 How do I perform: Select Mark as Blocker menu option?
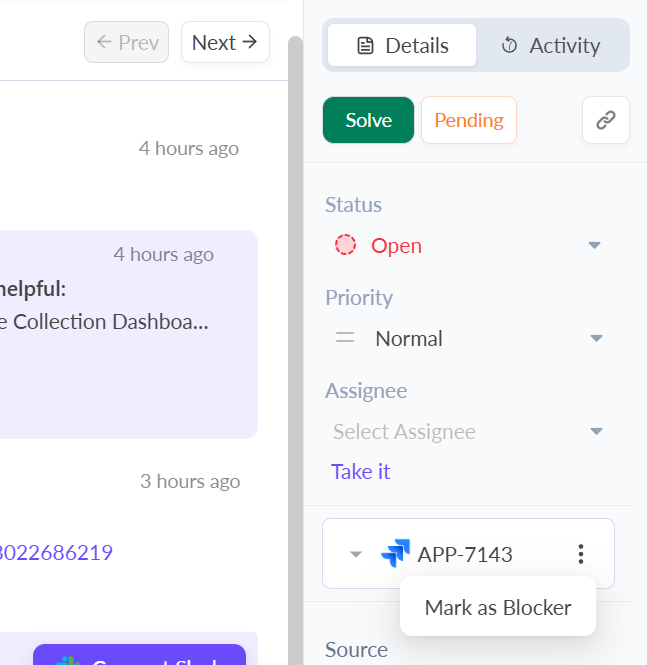498,607
